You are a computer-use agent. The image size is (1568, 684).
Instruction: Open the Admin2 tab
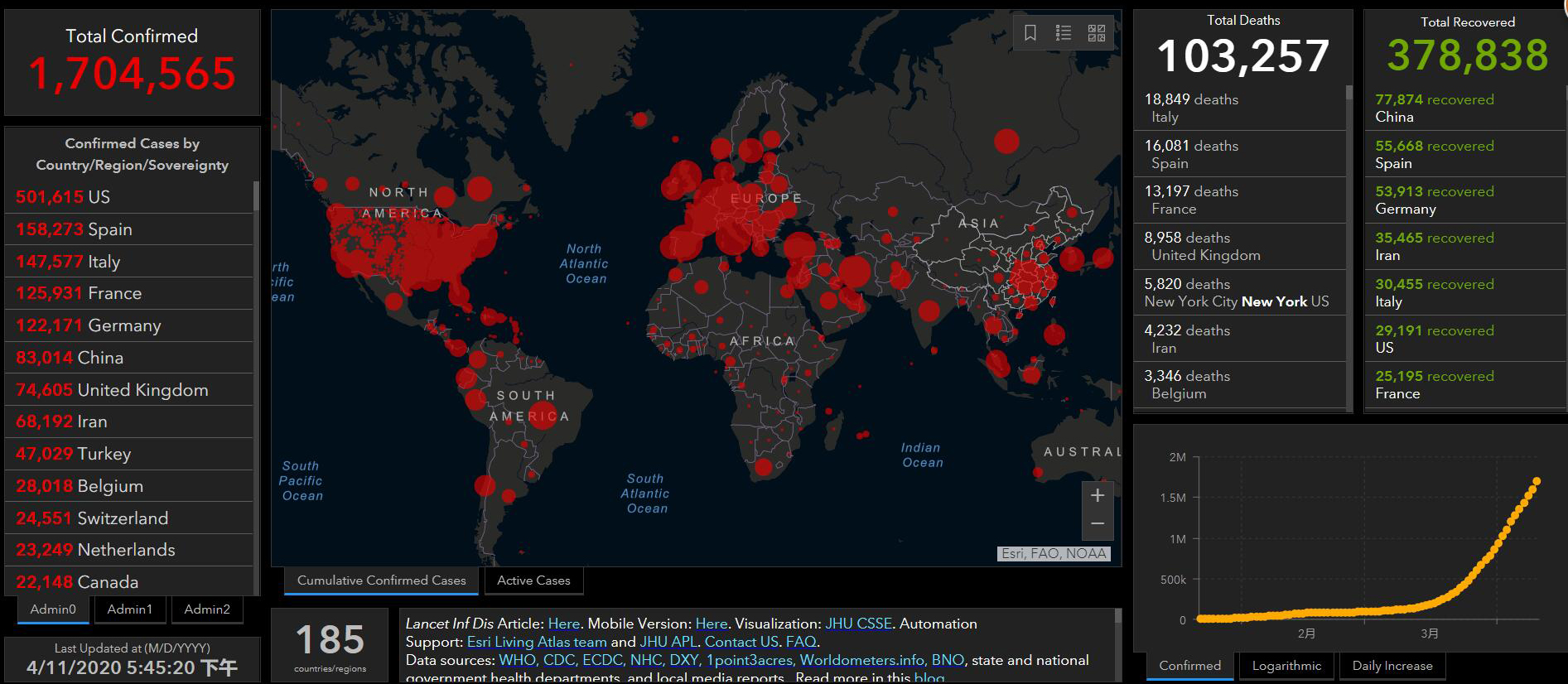pos(207,609)
